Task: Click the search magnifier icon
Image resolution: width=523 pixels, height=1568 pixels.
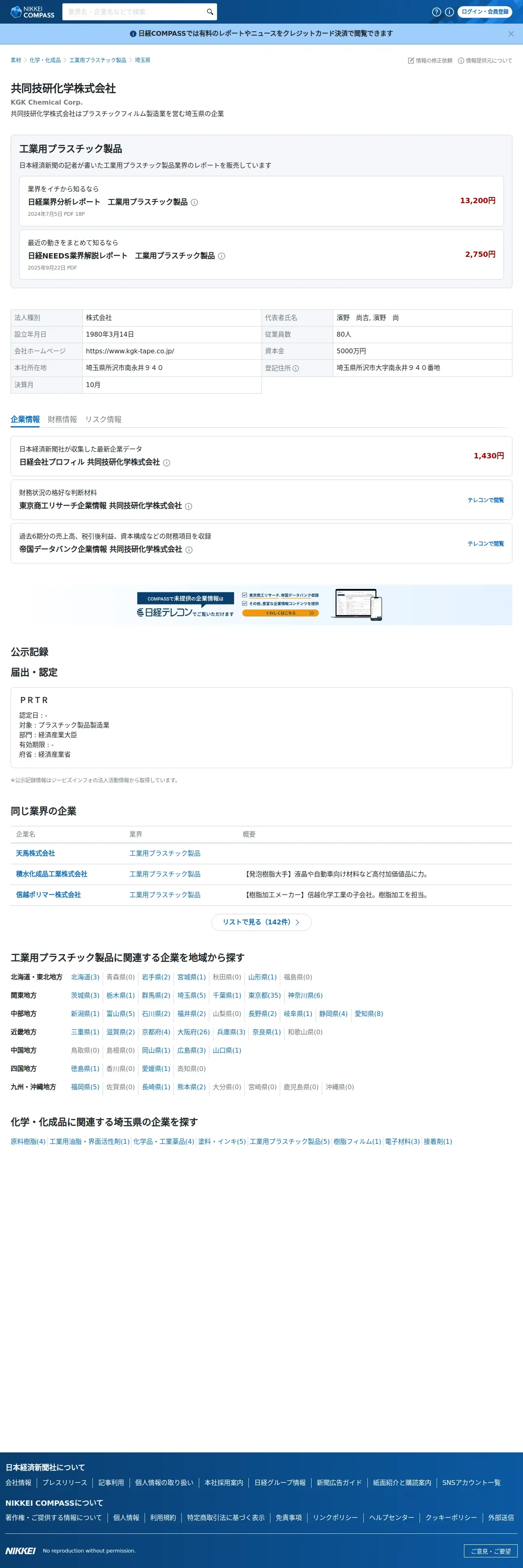Action: coord(210,11)
